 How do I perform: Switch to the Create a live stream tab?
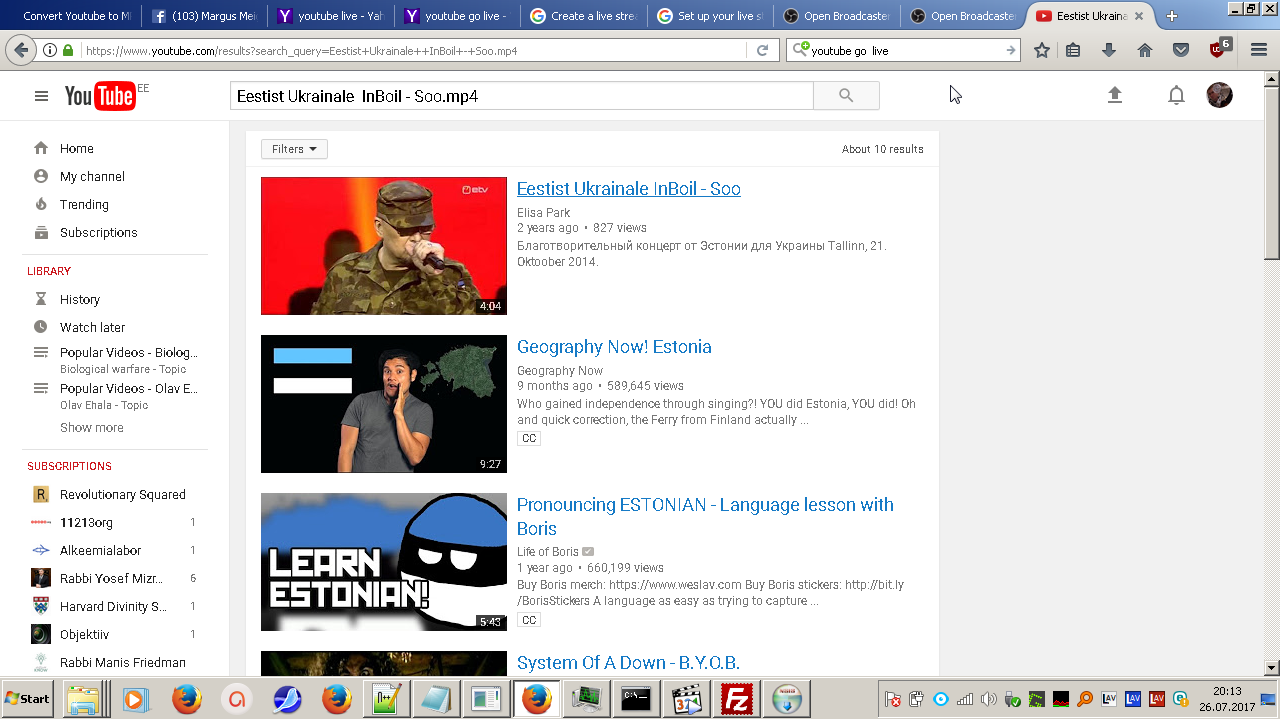tap(584, 16)
